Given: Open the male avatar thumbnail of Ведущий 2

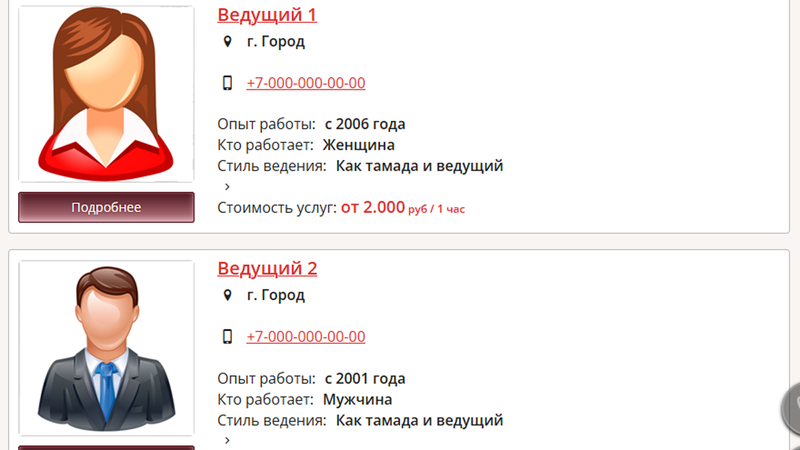Looking at the screenshot, I should pyautogui.click(x=106, y=348).
